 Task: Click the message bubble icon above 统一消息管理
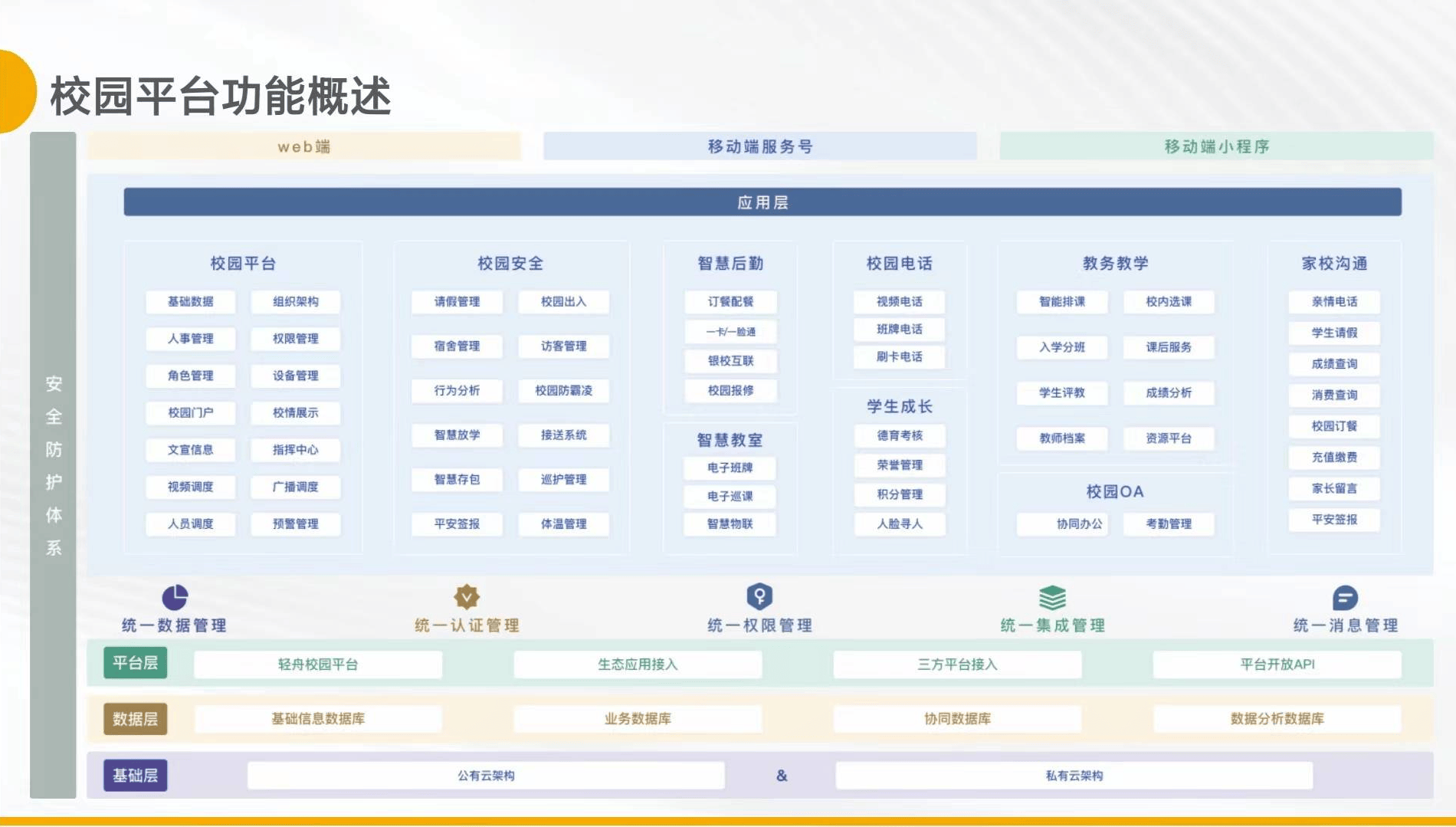(1345, 597)
